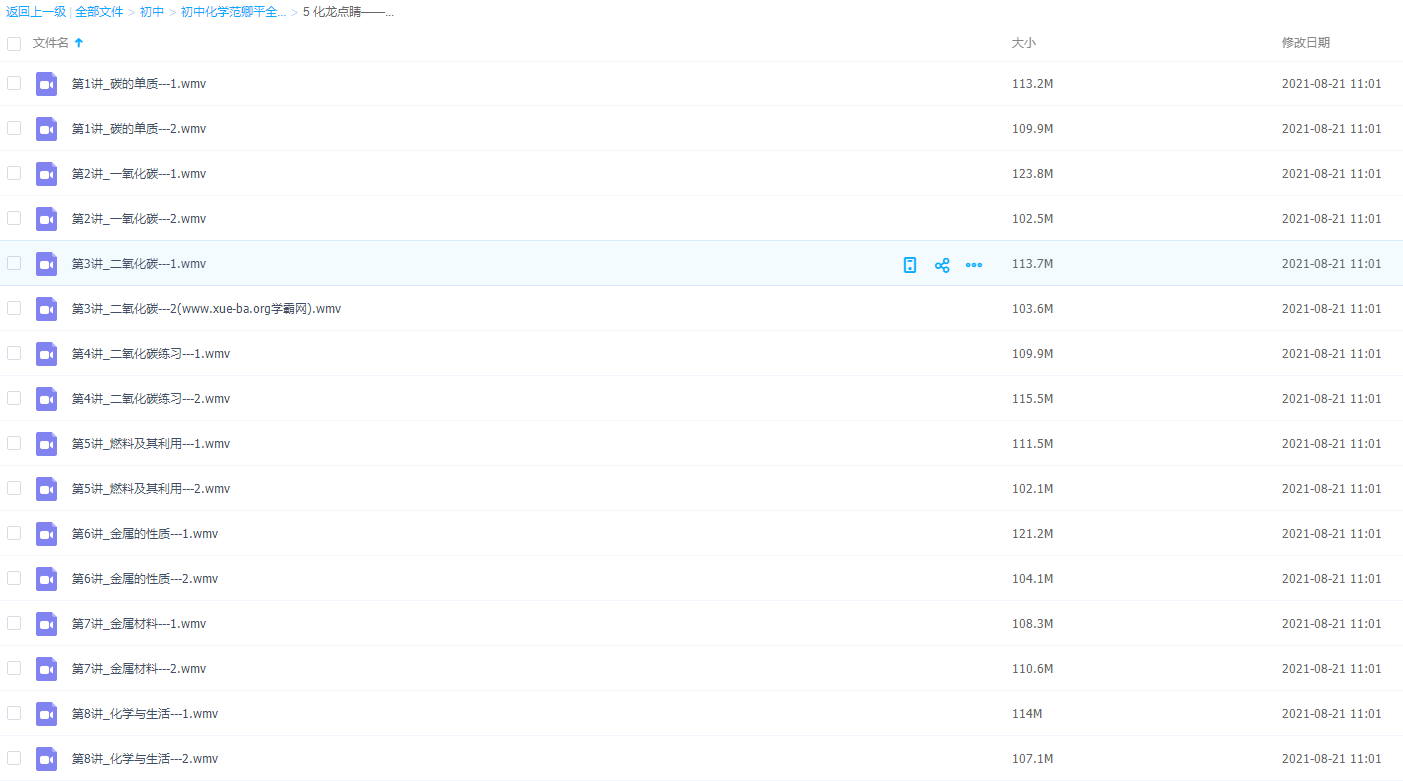Viewport: 1403px width, 781px height.
Task: Open breadcrumb folder 初中化学范卿平全...
Action: point(233,12)
